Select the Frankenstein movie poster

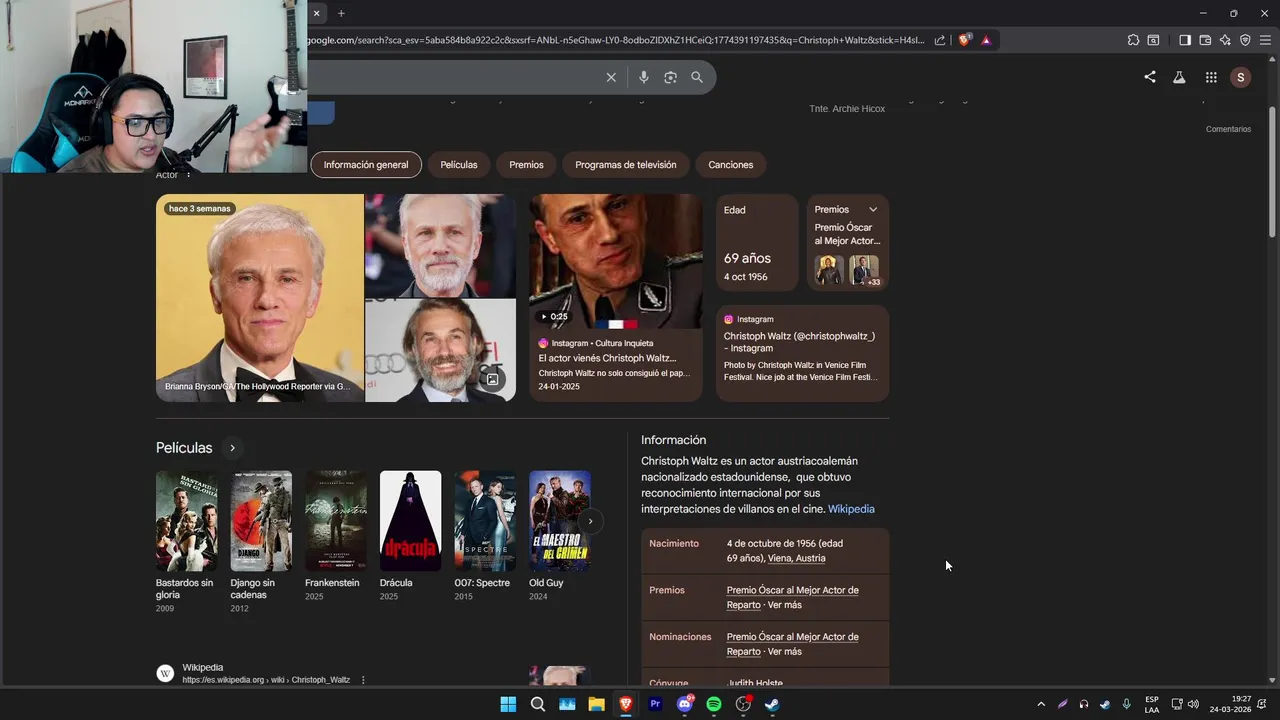336,521
